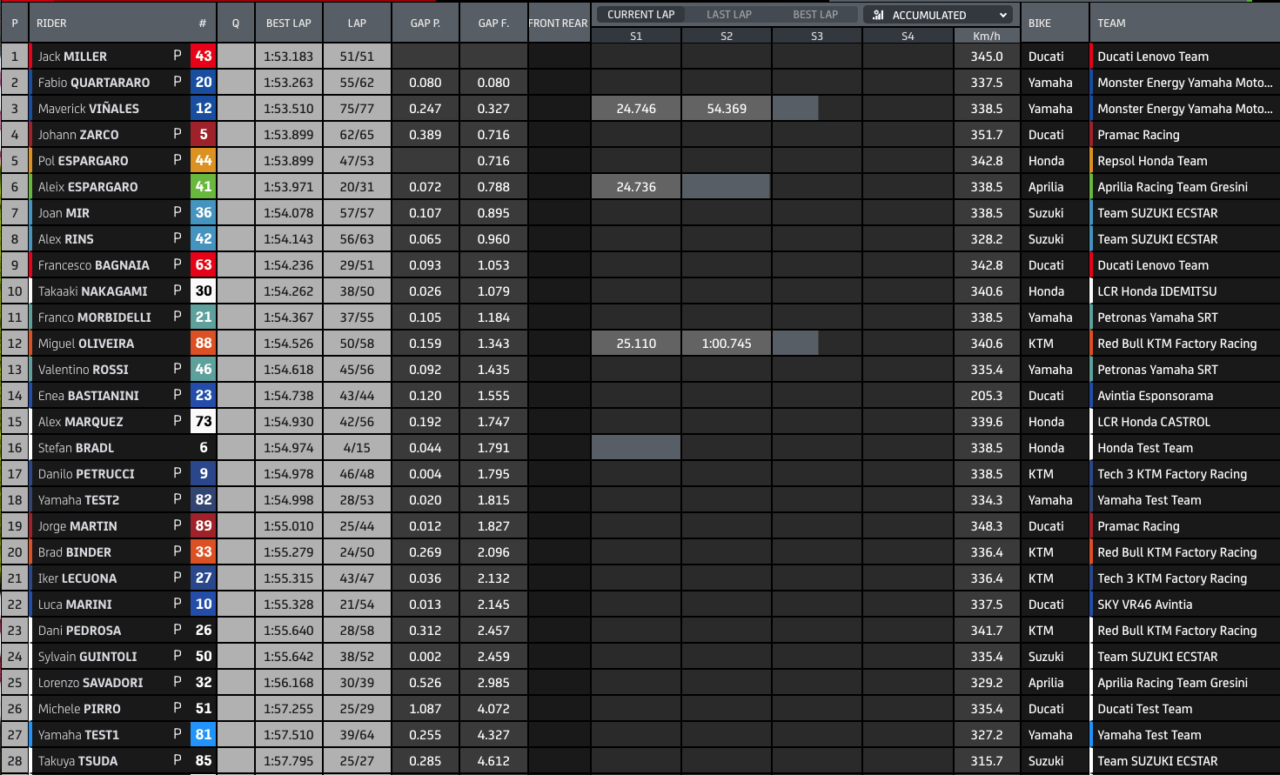Switch to the CURRENT LAP tab

click(640, 15)
